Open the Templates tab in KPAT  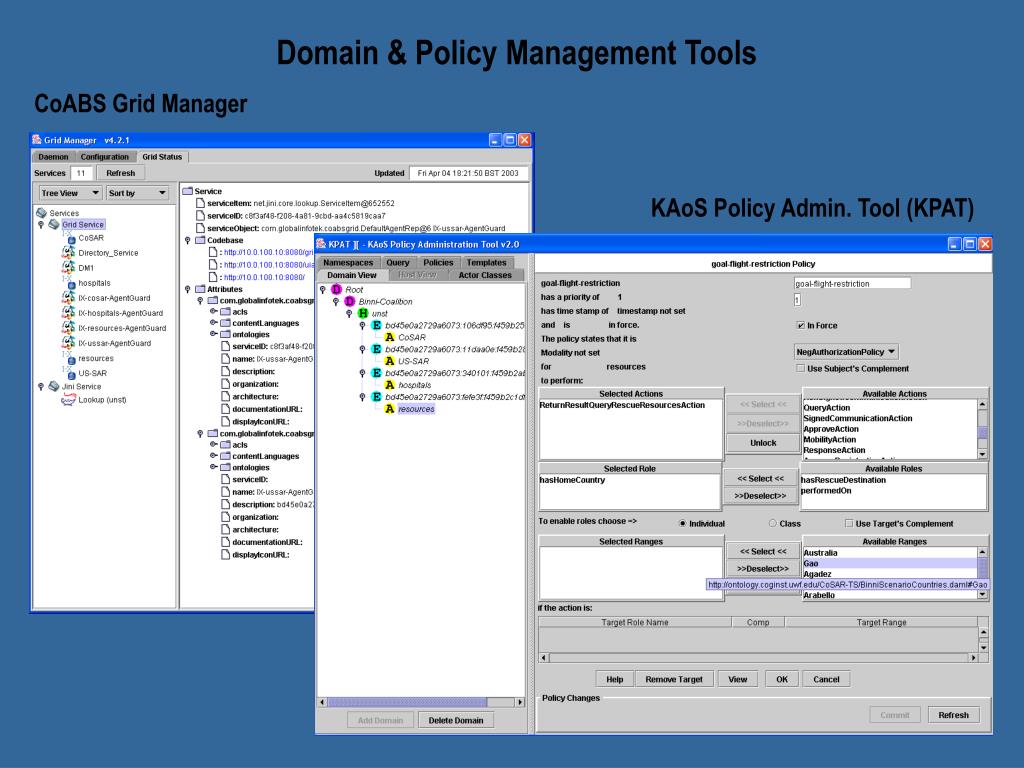(x=487, y=263)
